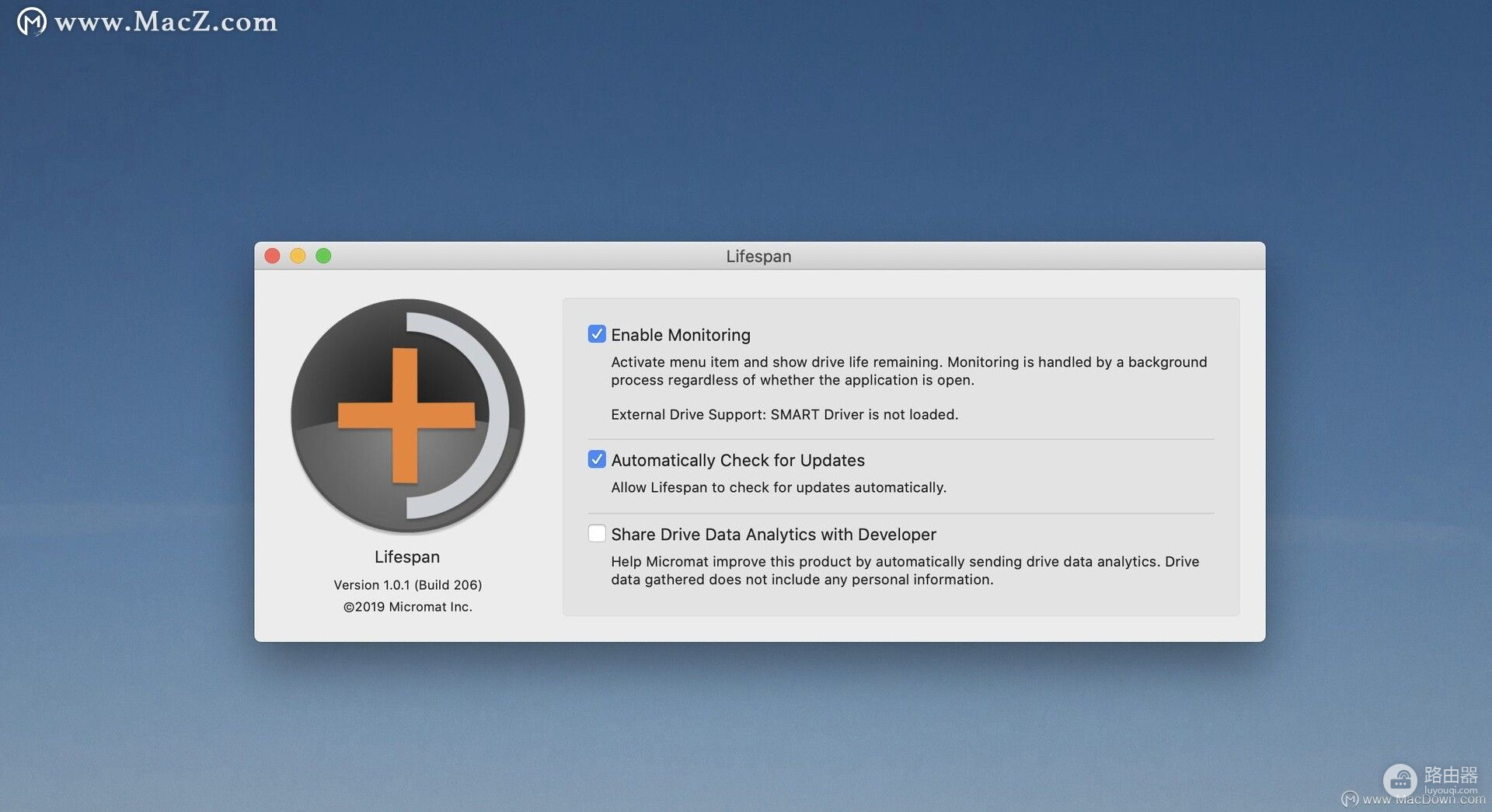Close the Lifespan window with red button
Viewport: 1492px width, 812px height.
point(273,256)
